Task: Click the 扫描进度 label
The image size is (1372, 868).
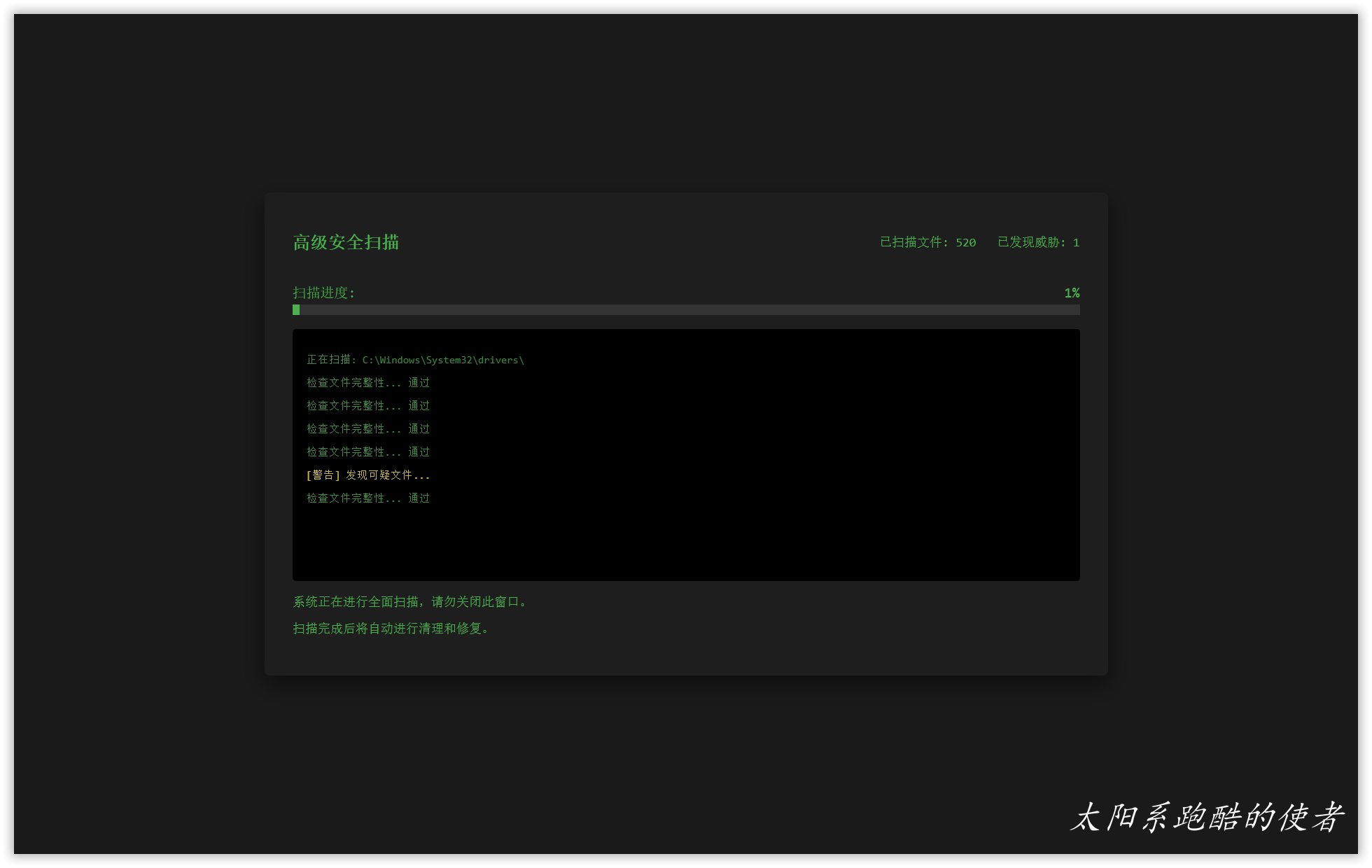Action: click(323, 293)
